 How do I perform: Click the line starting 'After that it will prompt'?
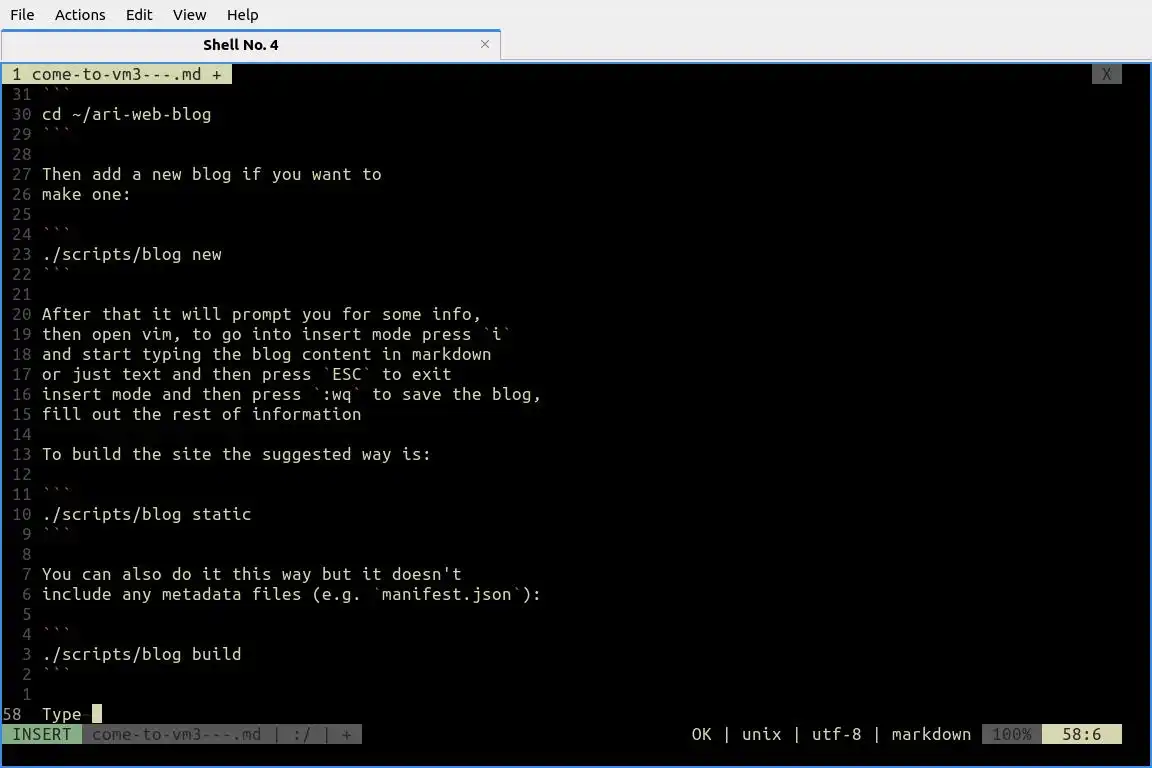(262, 315)
